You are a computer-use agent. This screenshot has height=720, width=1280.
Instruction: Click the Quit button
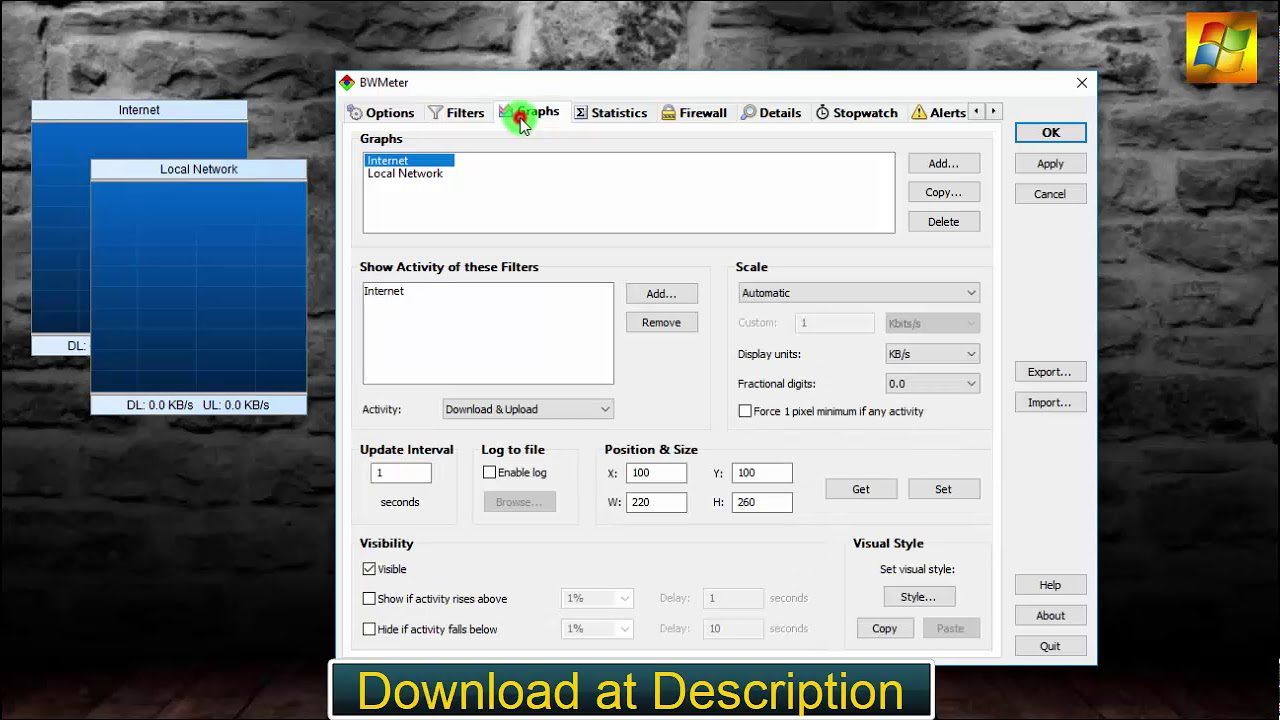point(1050,646)
